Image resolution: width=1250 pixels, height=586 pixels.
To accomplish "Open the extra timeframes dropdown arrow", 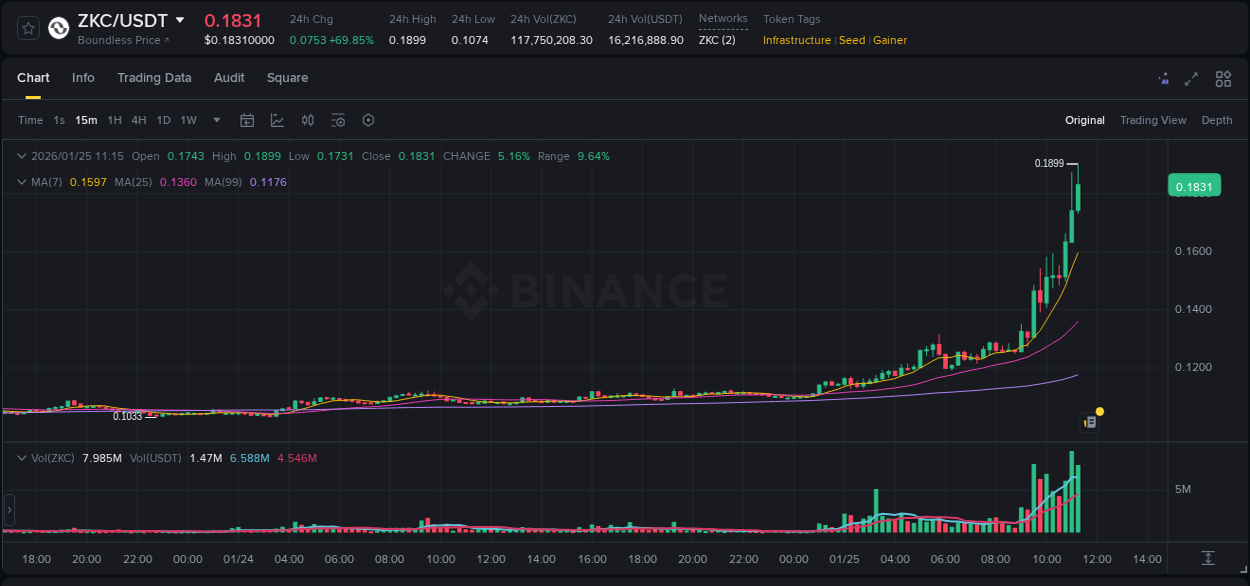I will (x=215, y=120).
